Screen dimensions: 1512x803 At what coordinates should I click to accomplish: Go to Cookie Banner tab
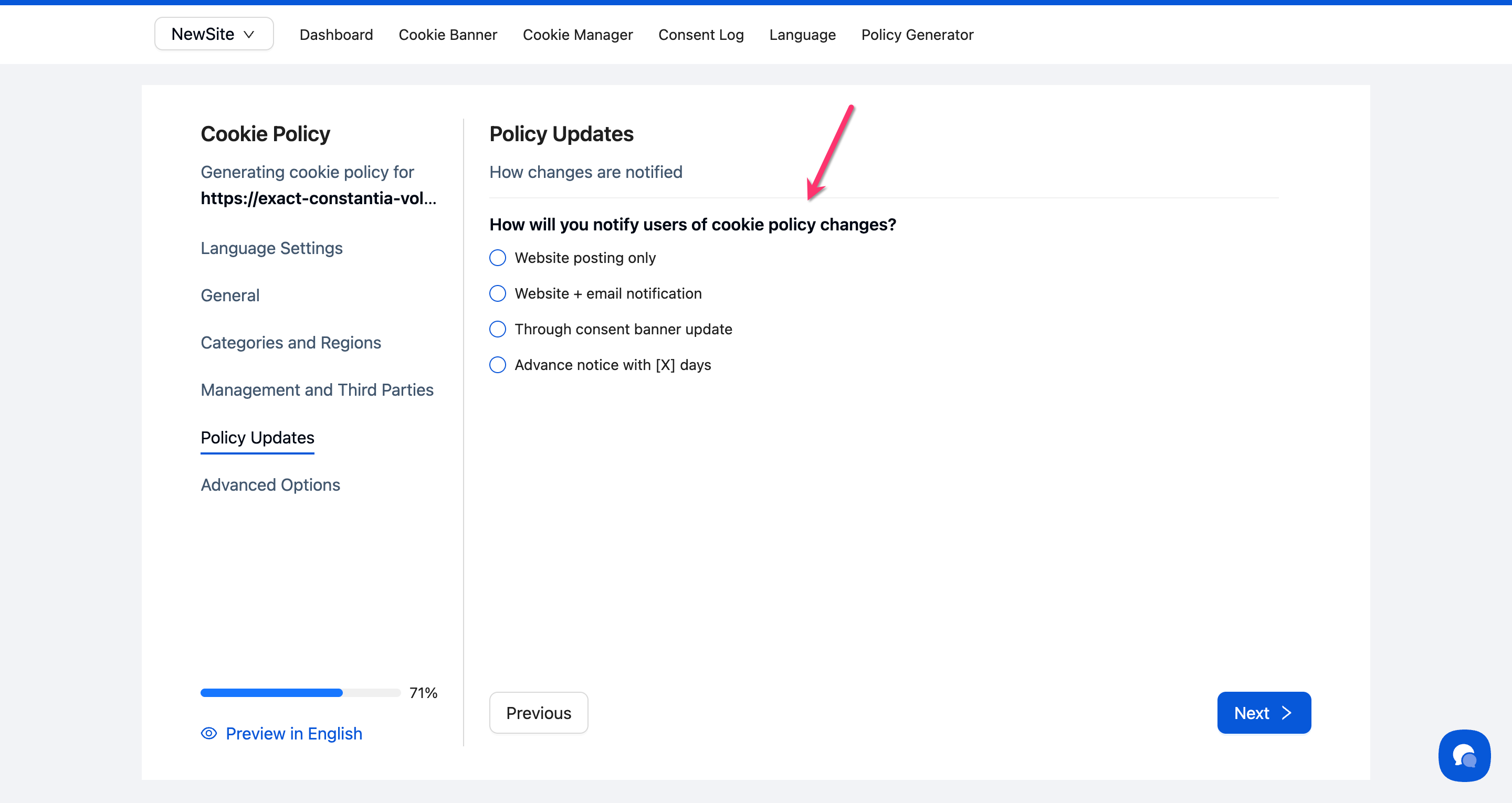pos(447,35)
